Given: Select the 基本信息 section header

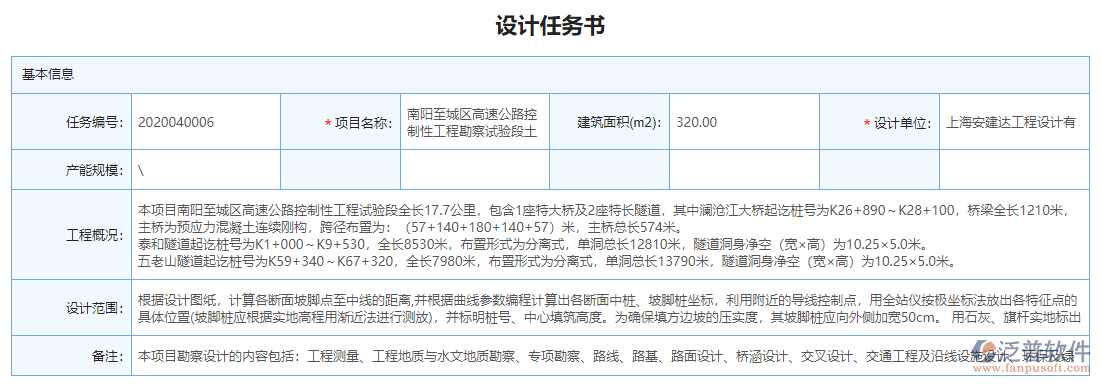Looking at the screenshot, I should click(48, 74).
